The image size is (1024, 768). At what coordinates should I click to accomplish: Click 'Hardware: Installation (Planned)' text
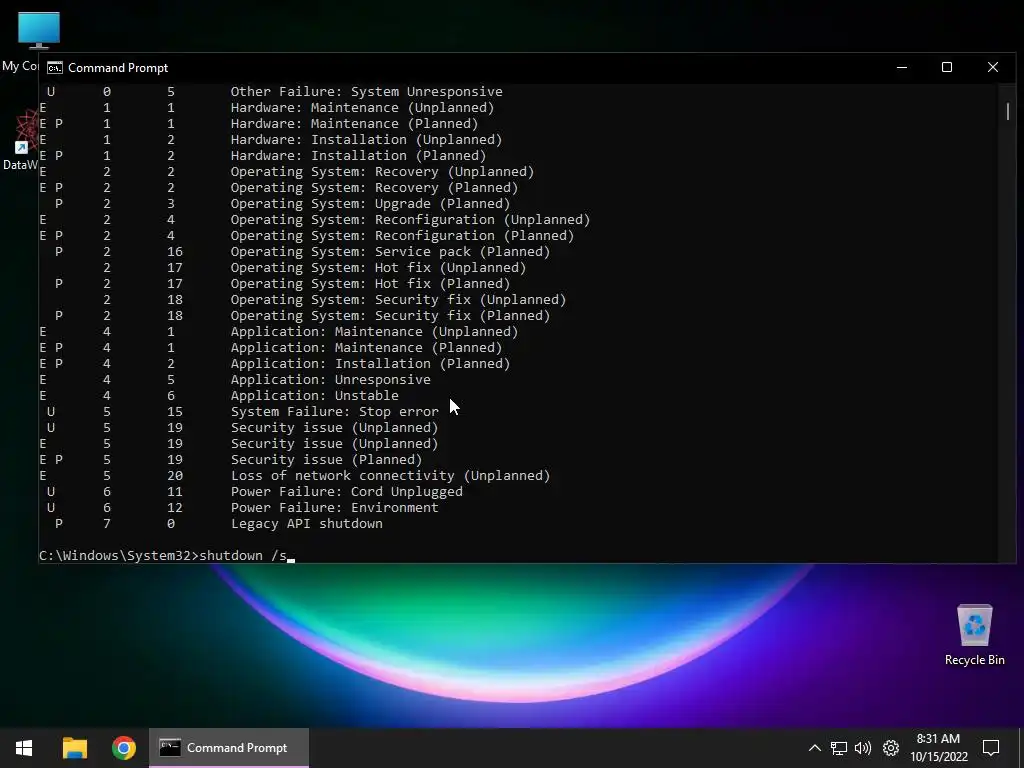(x=359, y=155)
